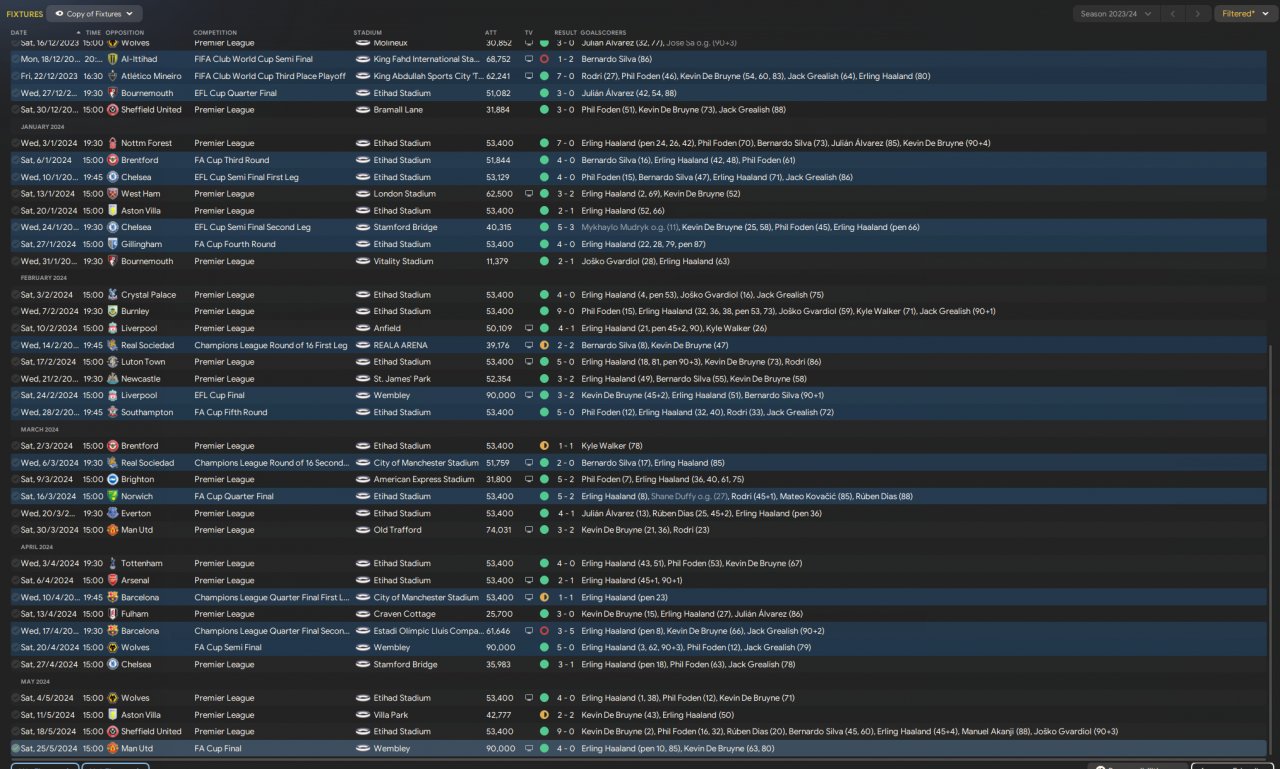Sort by the TV column header

tap(529, 32)
